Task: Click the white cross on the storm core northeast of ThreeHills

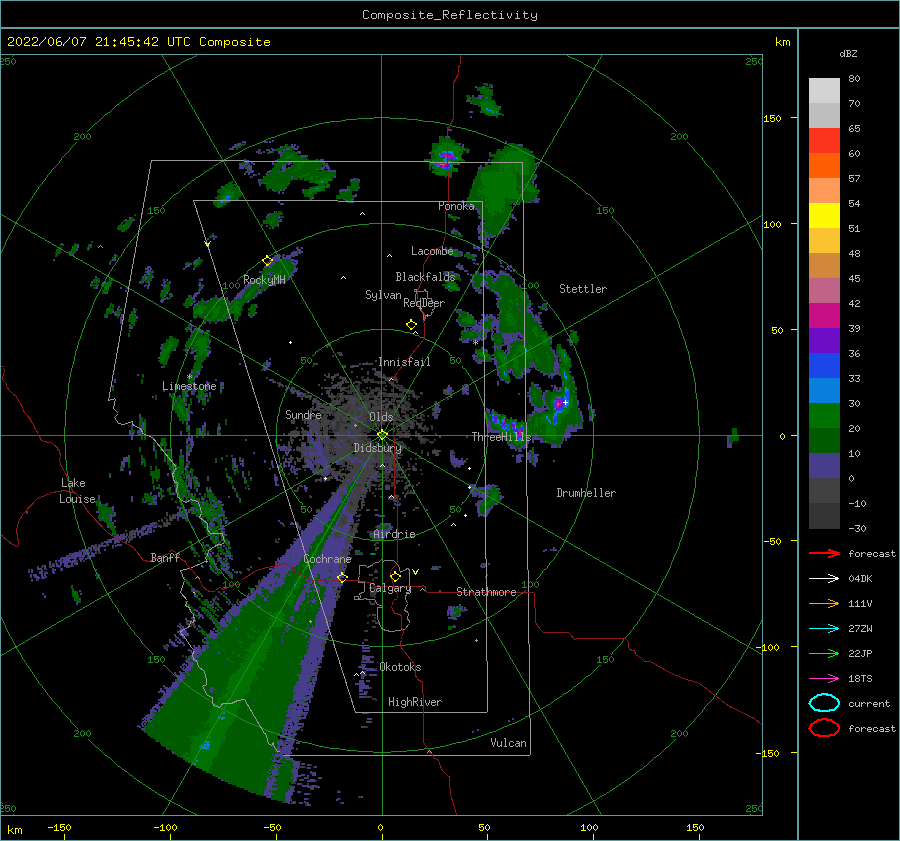Action: pos(565,403)
